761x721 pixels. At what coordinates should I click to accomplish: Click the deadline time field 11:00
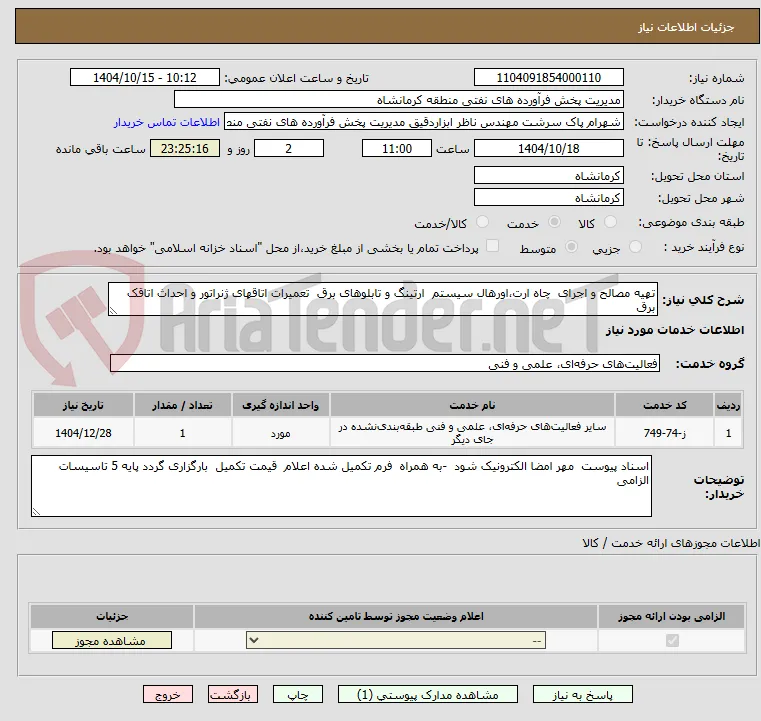click(x=397, y=148)
